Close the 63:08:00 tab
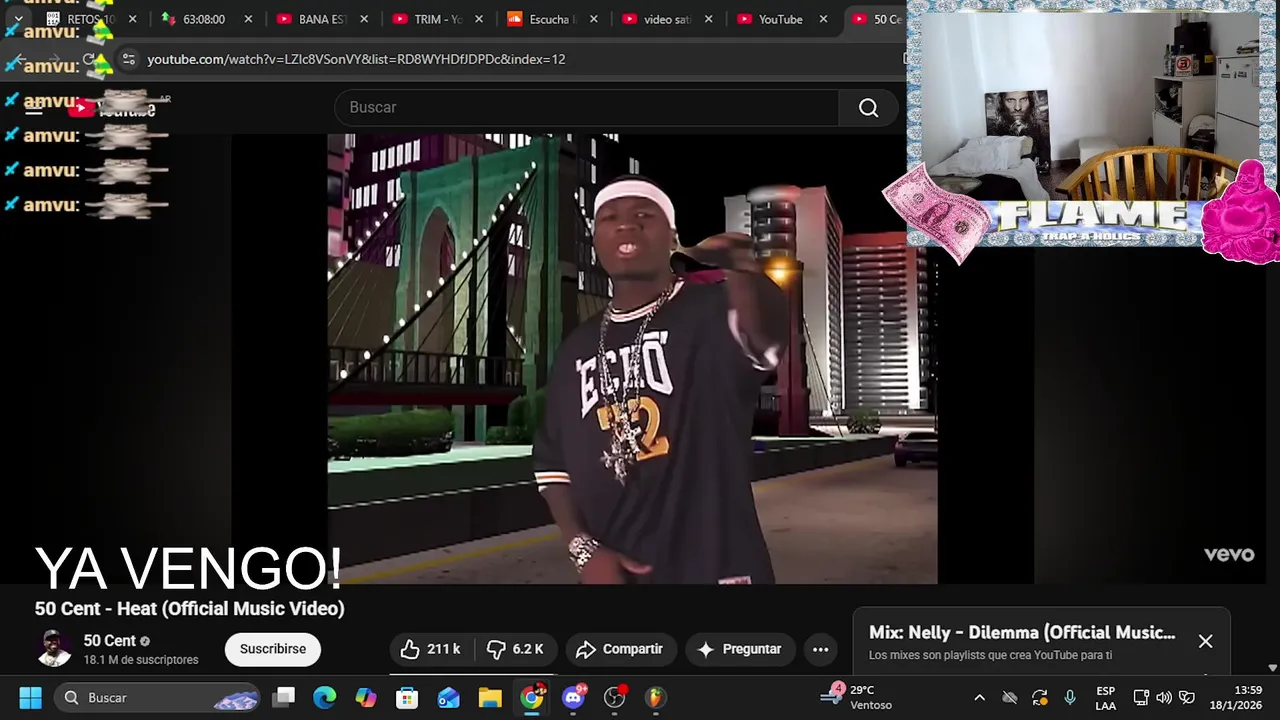The height and width of the screenshot is (720, 1280). click(248, 19)
